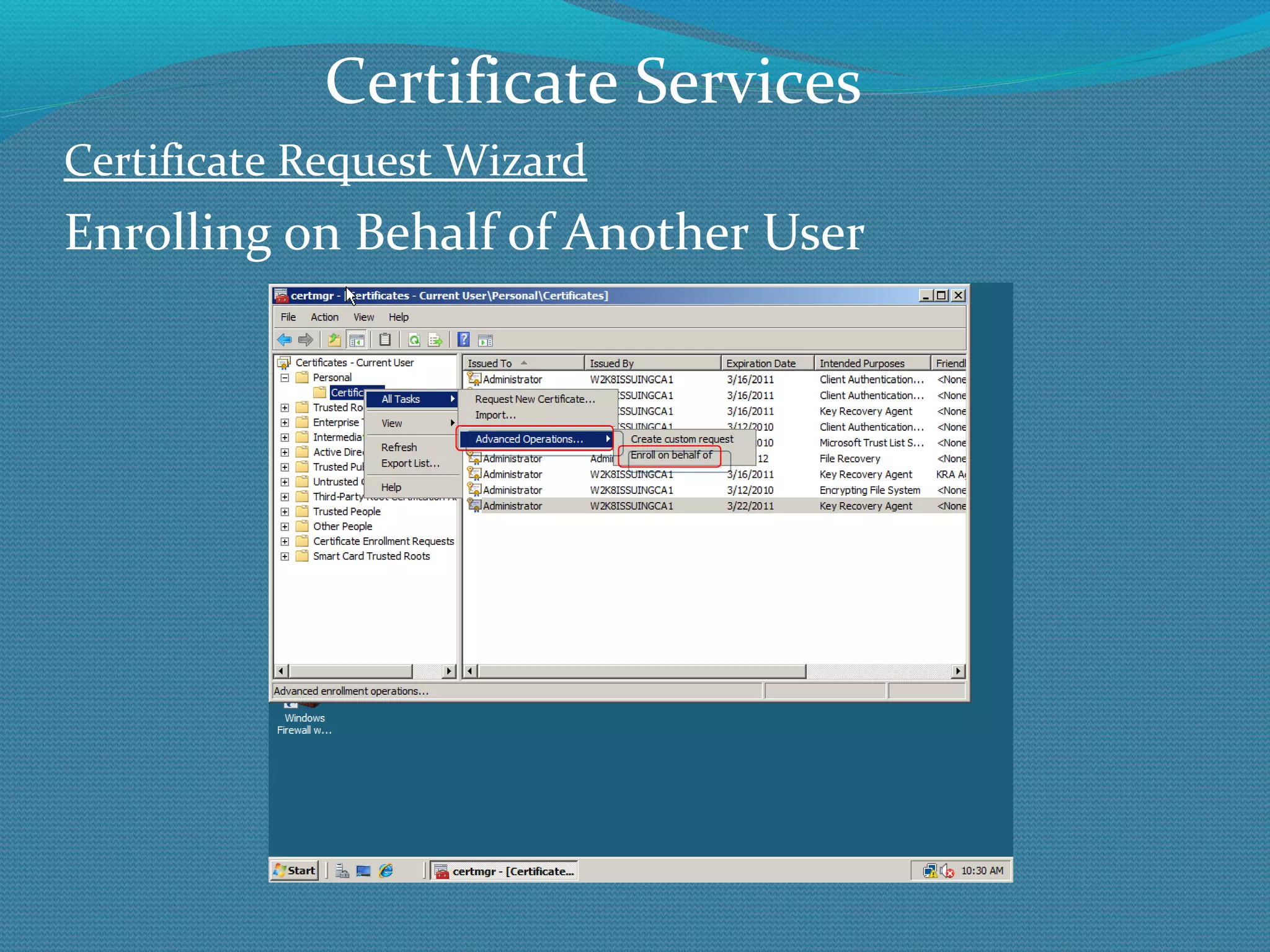This screenshot has height=952, width=1270.
Task: Expand the Untrusted Certificates tree node
Action: coord(285,482)
